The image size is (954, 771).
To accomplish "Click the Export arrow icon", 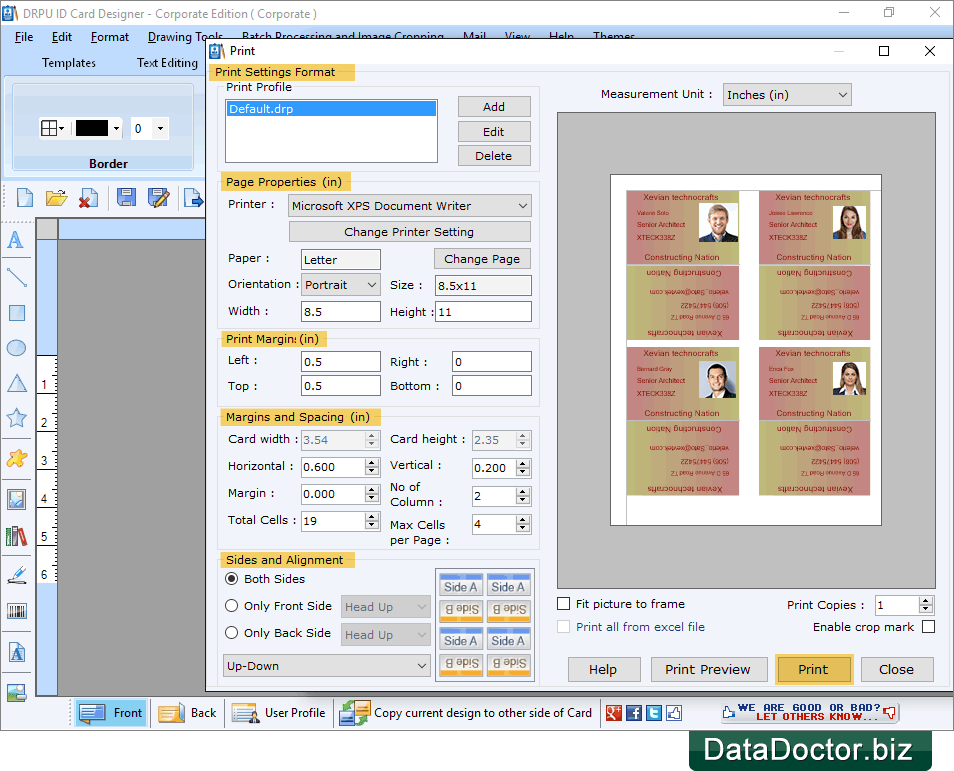I will [x=193, y=198].
